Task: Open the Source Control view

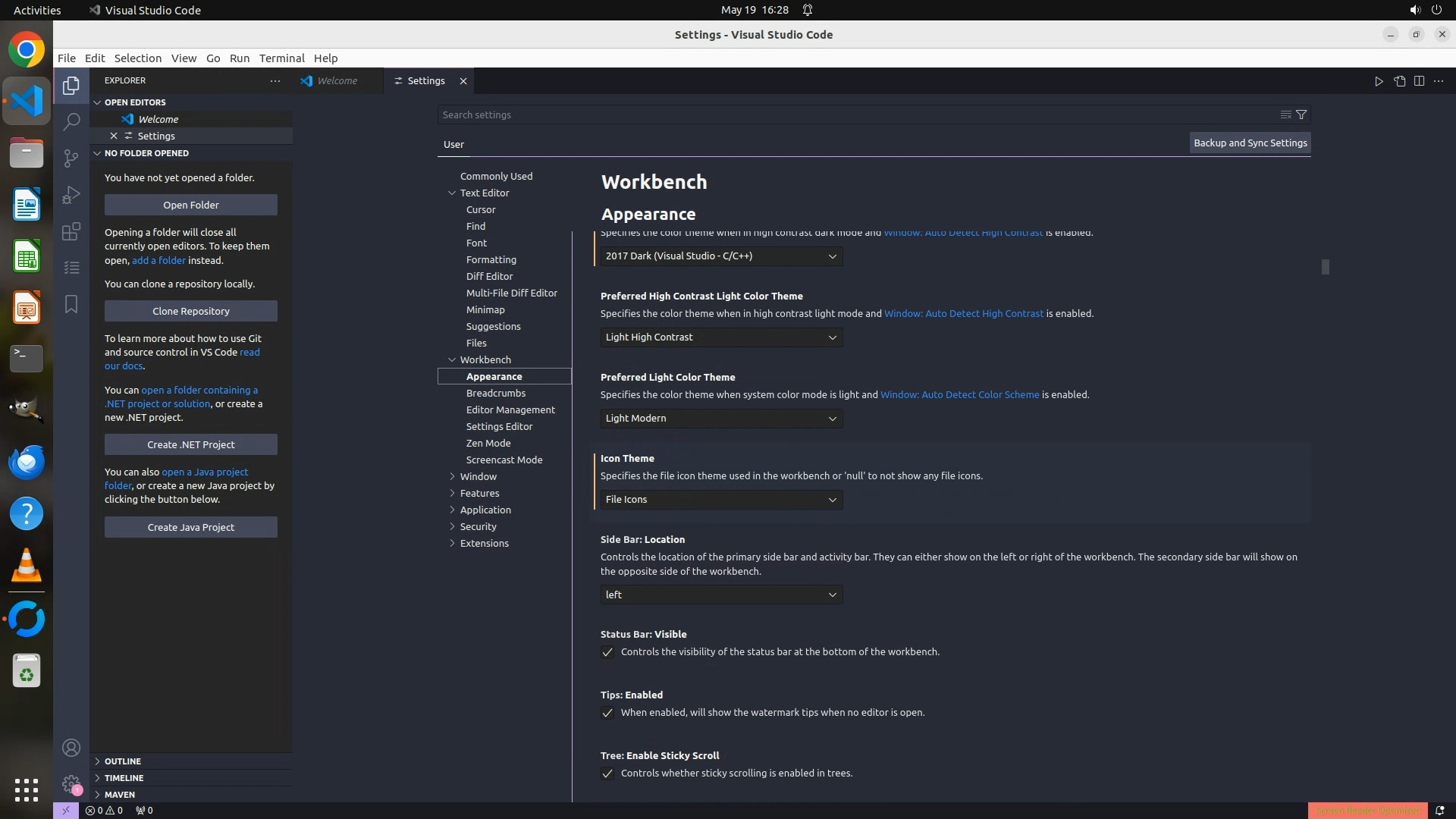Action: 71,158
